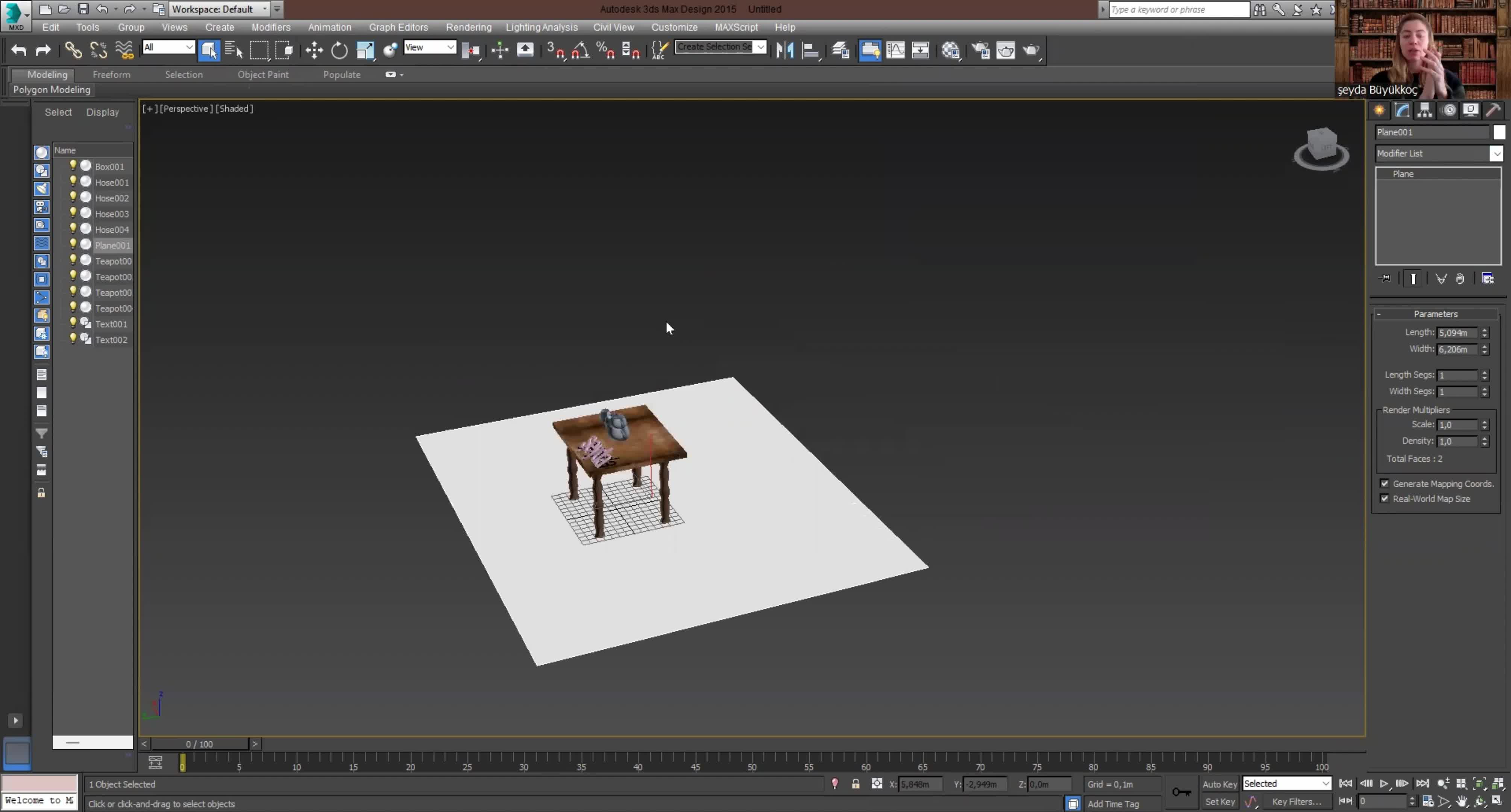Open the MAXScript menu
Image resolution: width=1511 pixels, height=812 pixels.
click(736, 27)
